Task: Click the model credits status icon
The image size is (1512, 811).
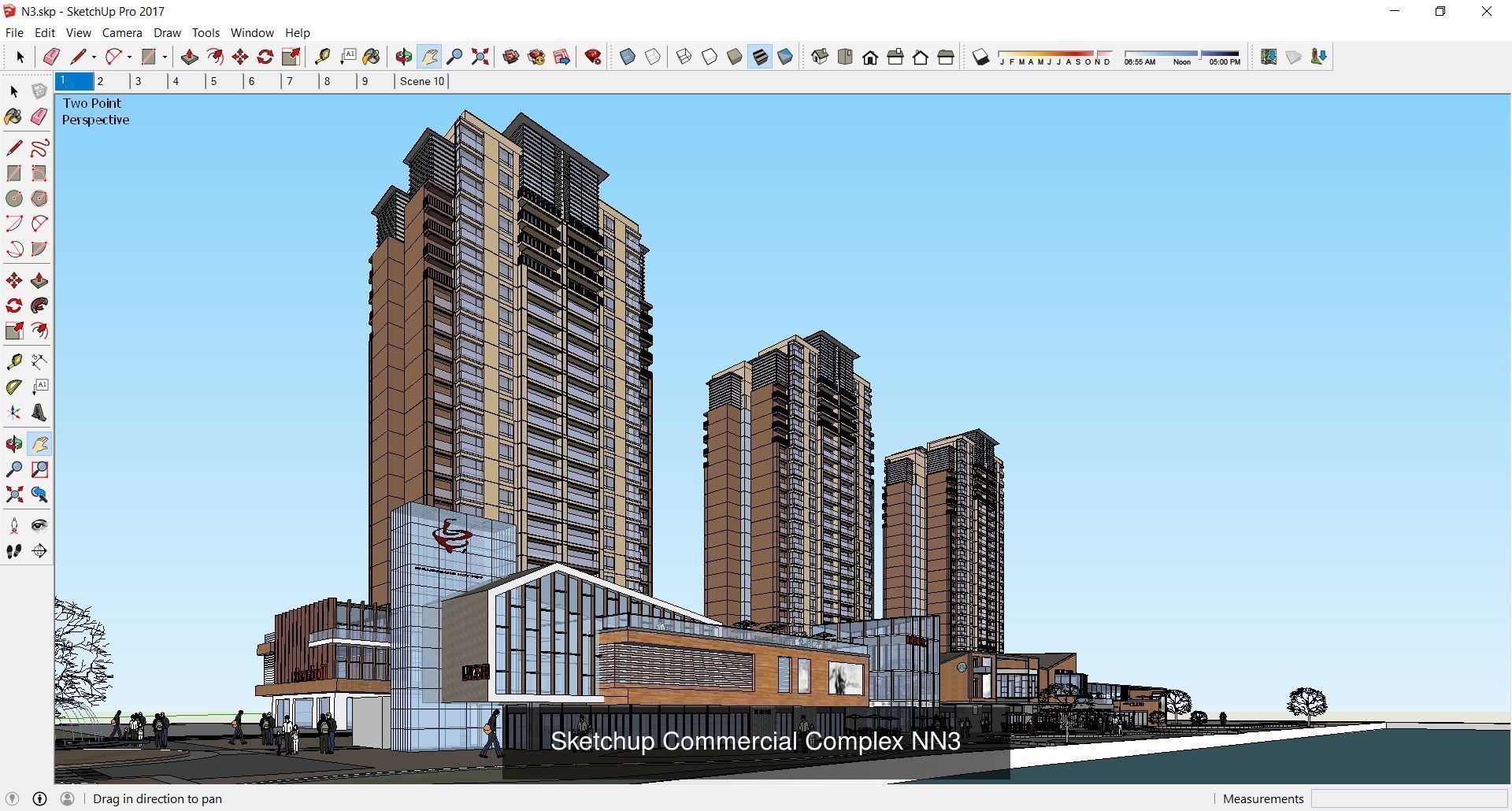Action: point(39,798)
